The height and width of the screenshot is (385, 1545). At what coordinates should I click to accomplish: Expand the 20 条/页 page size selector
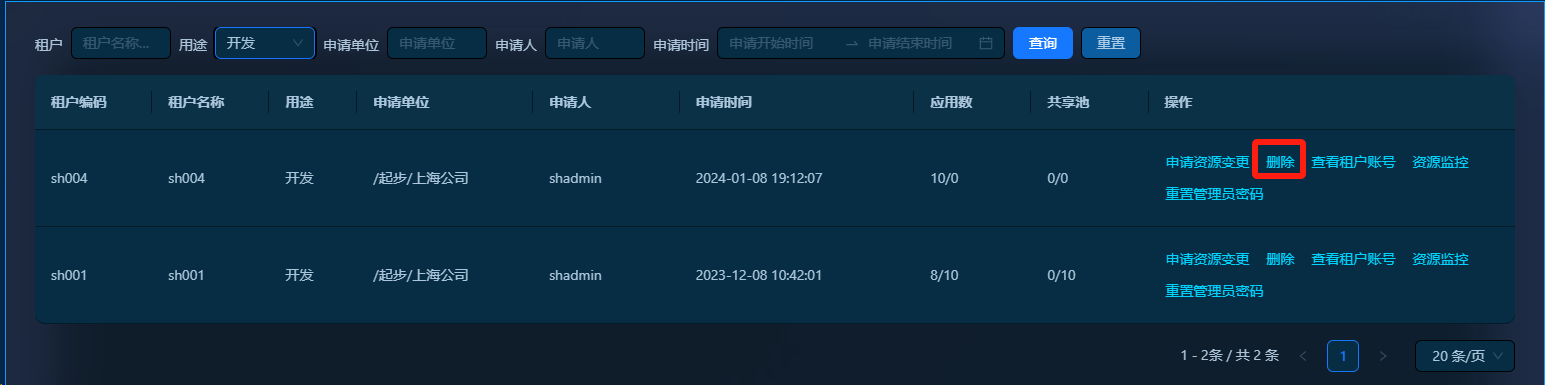(1465, 356)
